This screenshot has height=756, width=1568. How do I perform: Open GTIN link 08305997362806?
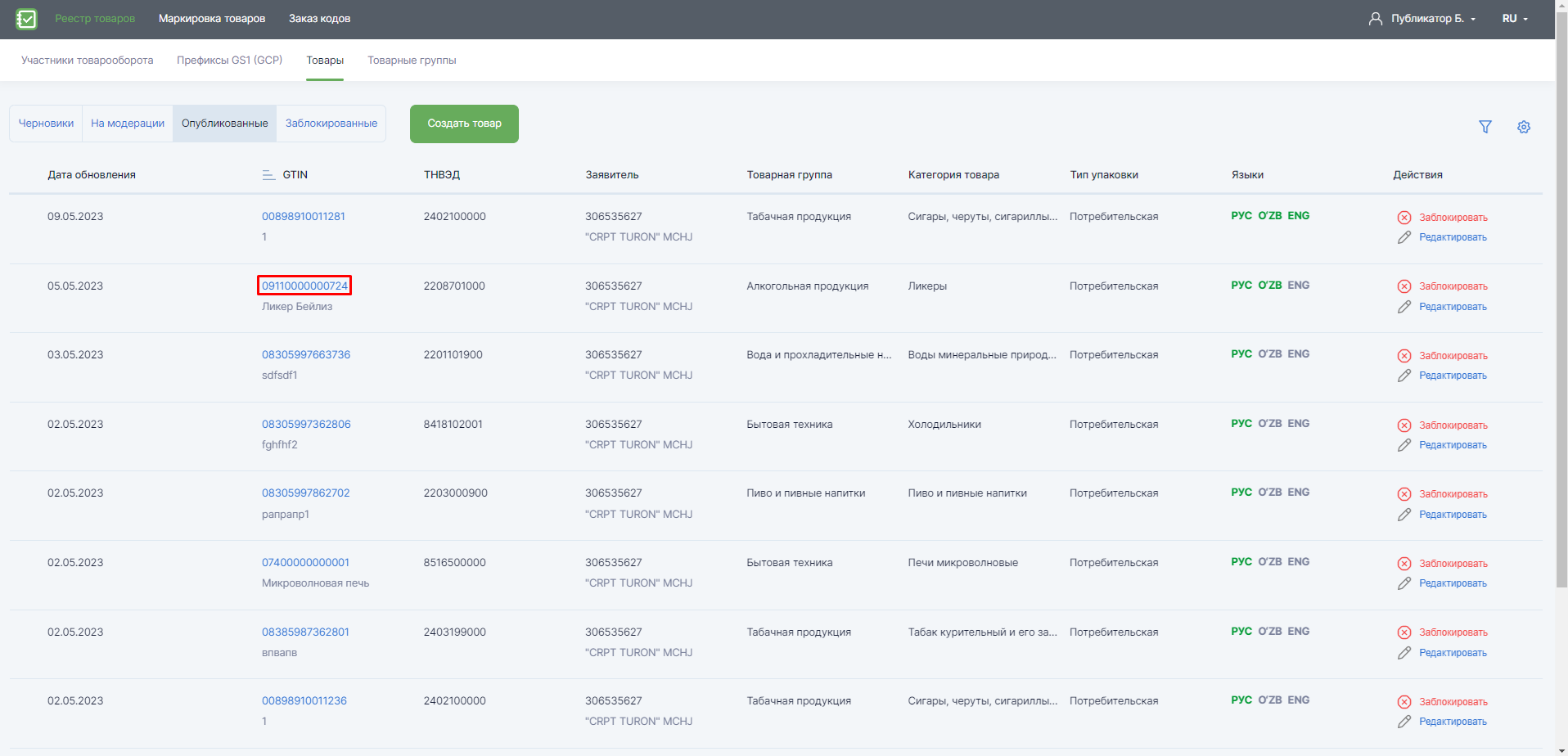pyautogui.click(x=306, y=425)
